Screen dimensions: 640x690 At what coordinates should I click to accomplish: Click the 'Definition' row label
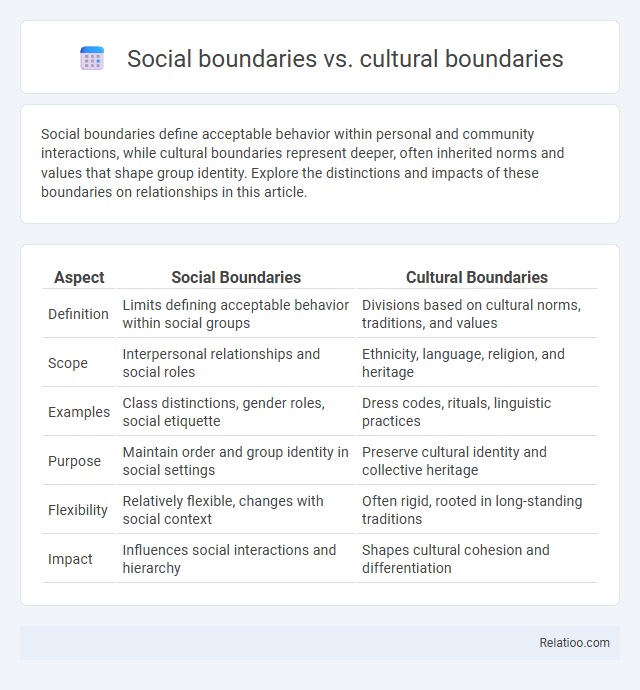(x=78, y=314)
